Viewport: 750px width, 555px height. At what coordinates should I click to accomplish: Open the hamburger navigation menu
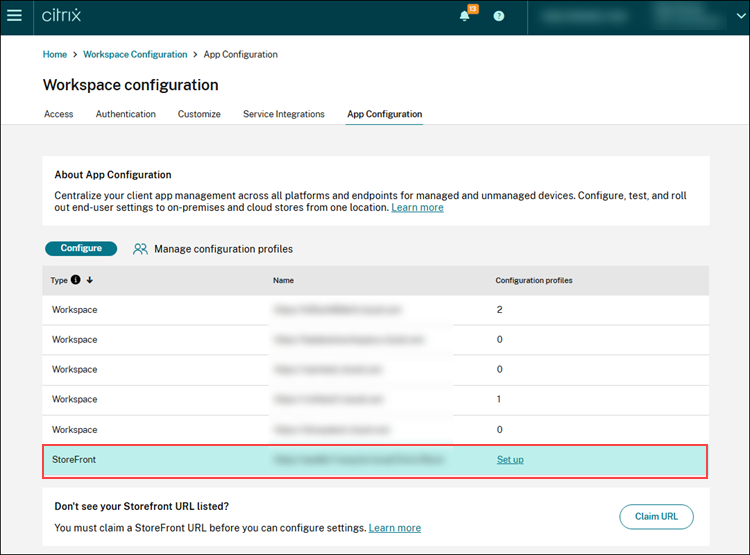14,16
